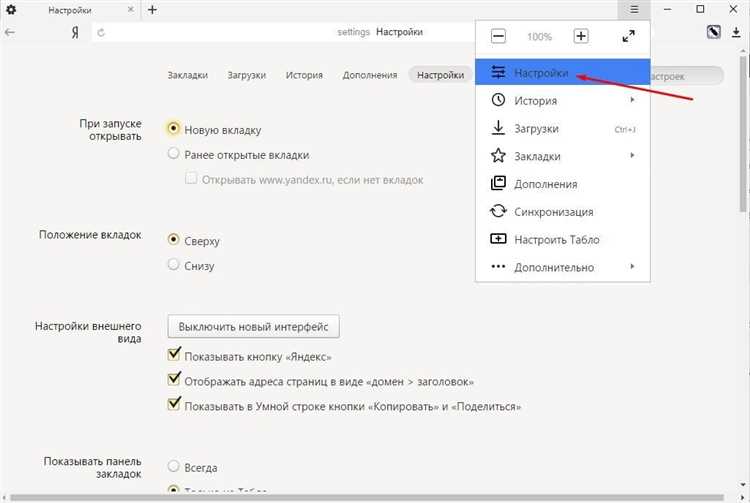Click 'Выключить новый интерфейс' button

coord(254,326)
